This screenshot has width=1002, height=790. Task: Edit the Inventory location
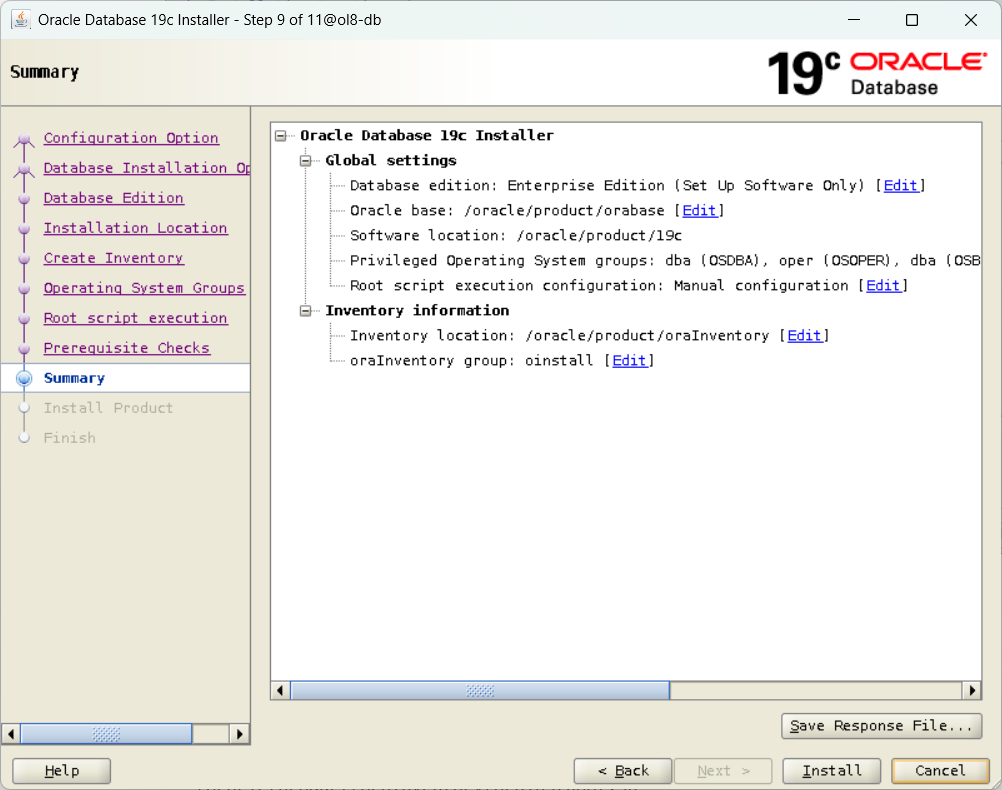[804, 336]
